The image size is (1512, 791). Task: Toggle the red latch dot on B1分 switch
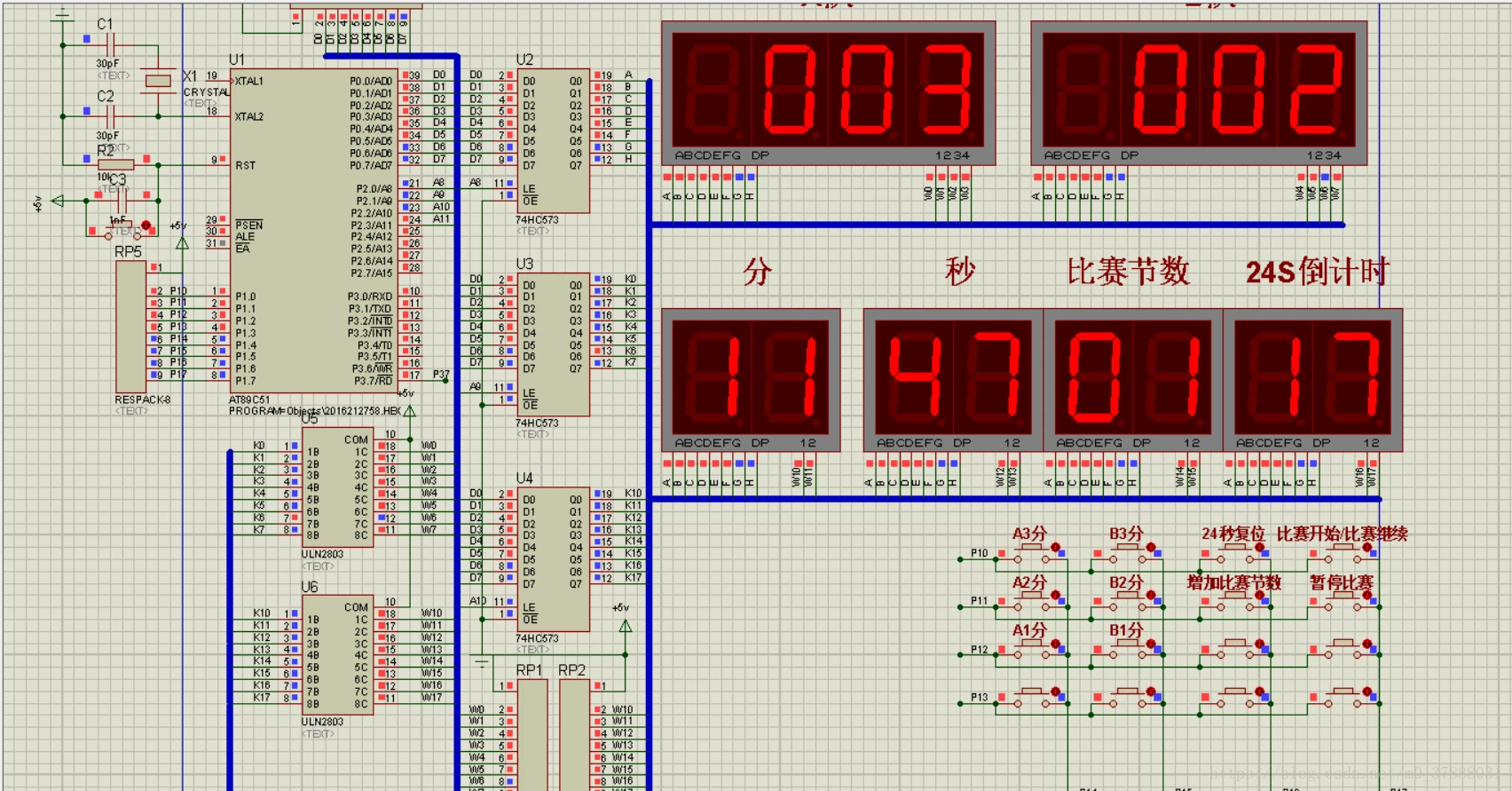click(x=1151, y=644)
